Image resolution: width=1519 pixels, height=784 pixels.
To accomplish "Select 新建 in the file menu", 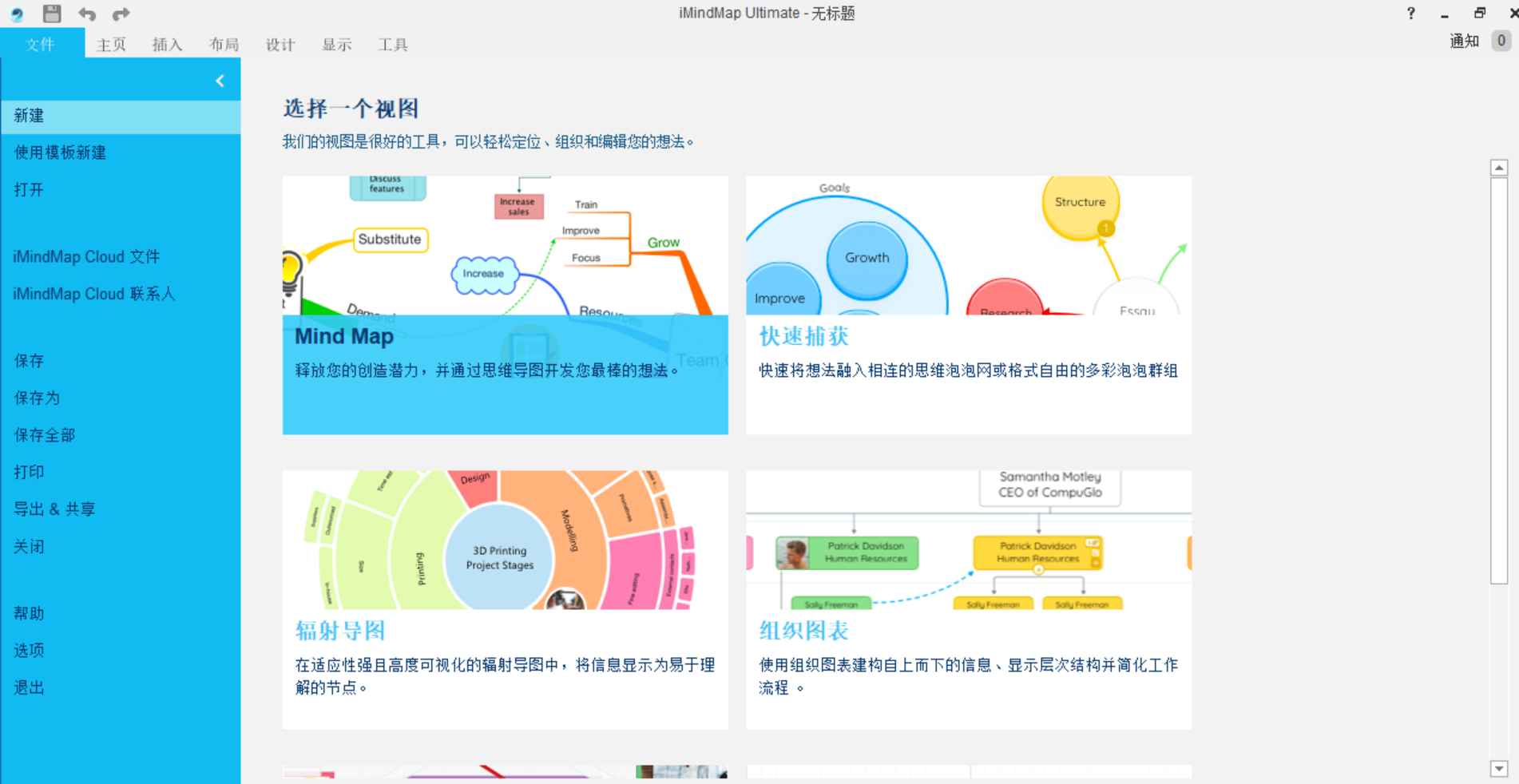I will (x=120, y=116).
